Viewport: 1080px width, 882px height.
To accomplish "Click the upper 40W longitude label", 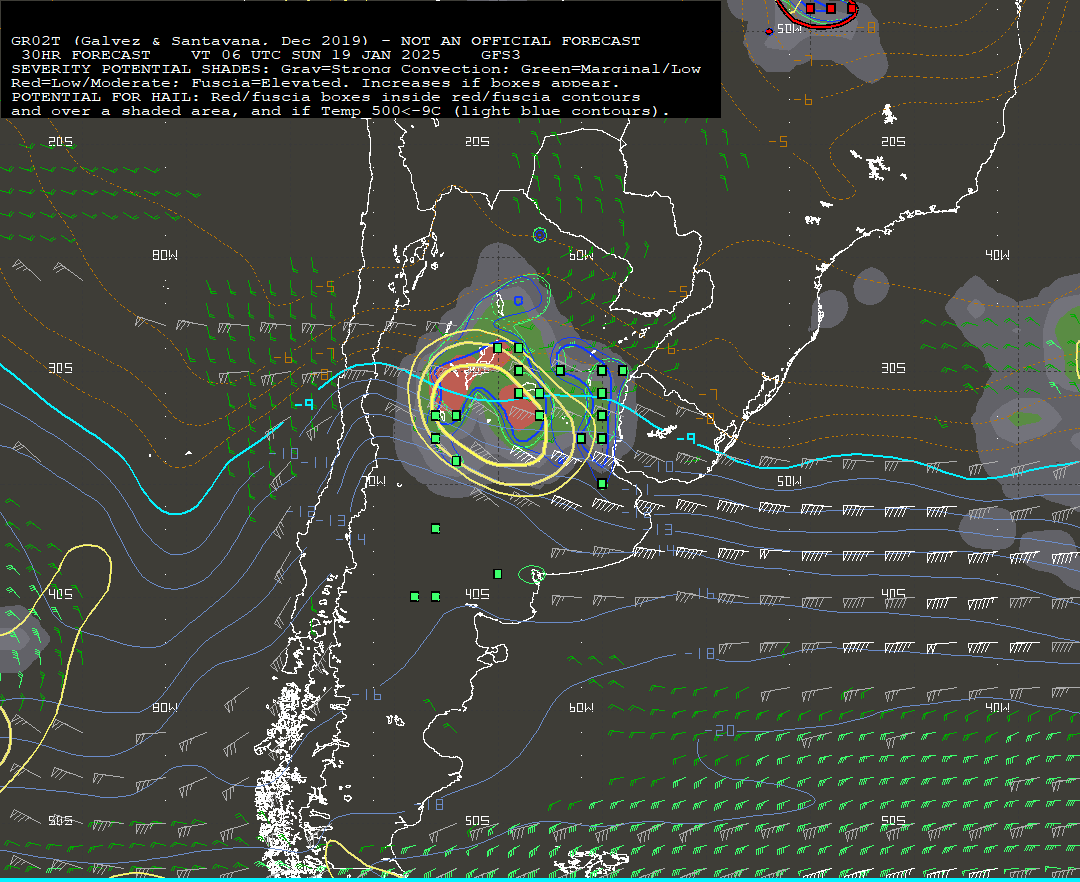I will 997,255.
